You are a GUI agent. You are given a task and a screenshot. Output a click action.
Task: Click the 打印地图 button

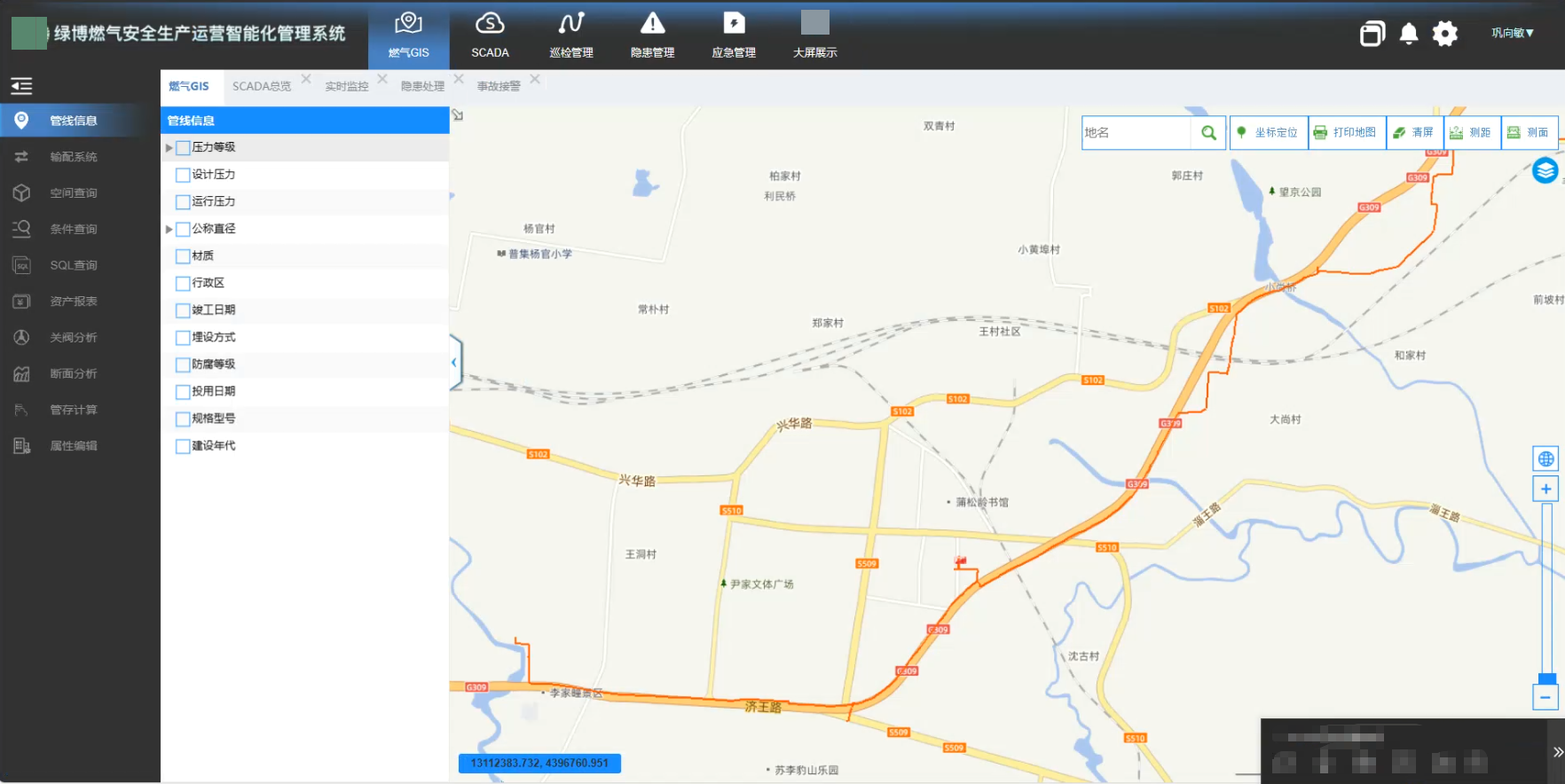pyautogui.click(x=1346, y=133)
